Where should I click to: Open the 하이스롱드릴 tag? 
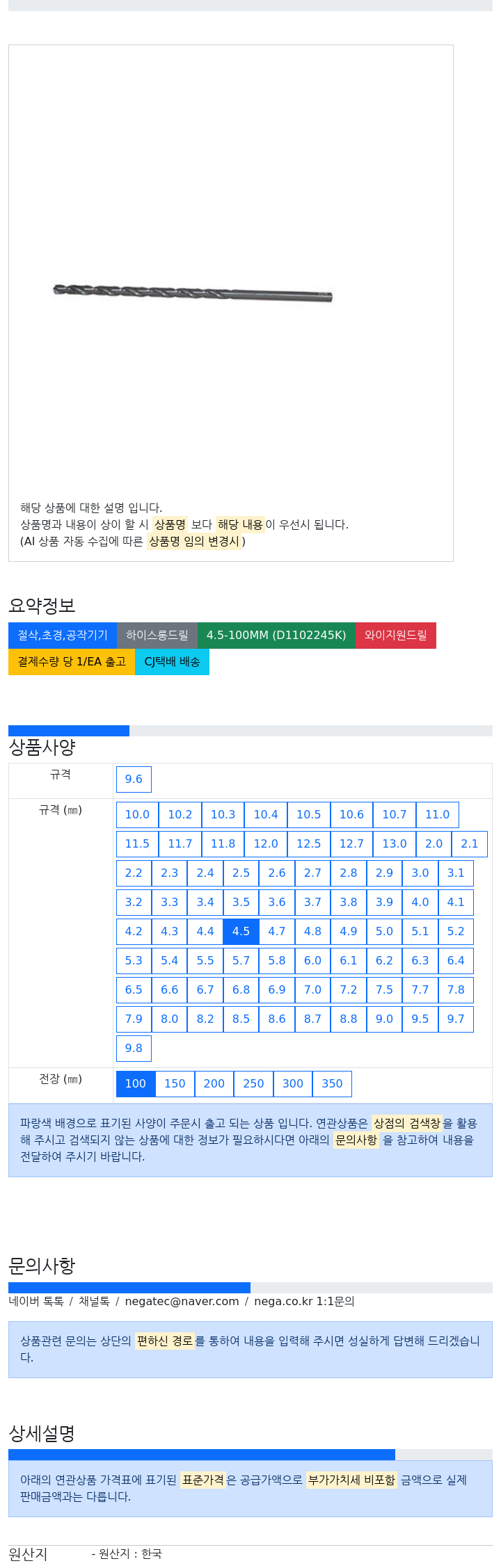(x=157, y=636)
